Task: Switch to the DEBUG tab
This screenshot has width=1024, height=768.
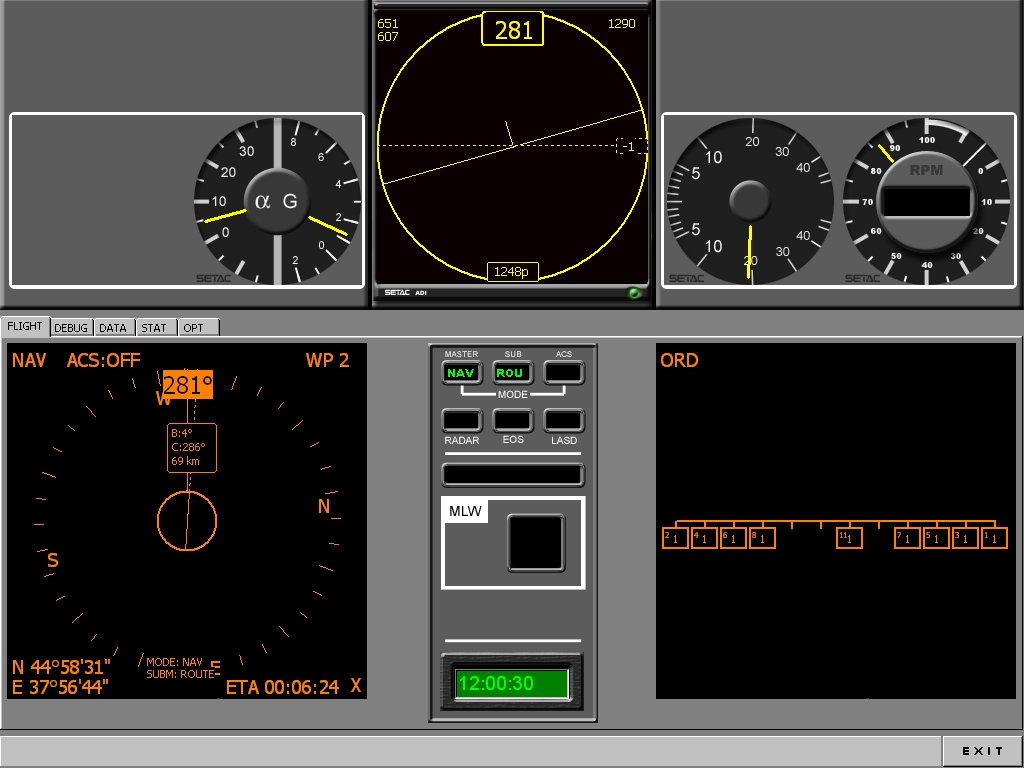Action: [71, 327]
